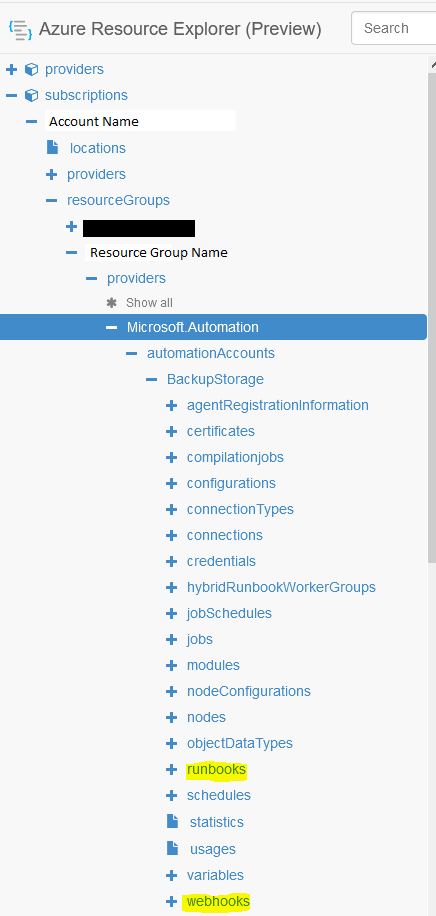Expand the configurations node
This screenshot has width=436, height=916.
coord(171,484)
